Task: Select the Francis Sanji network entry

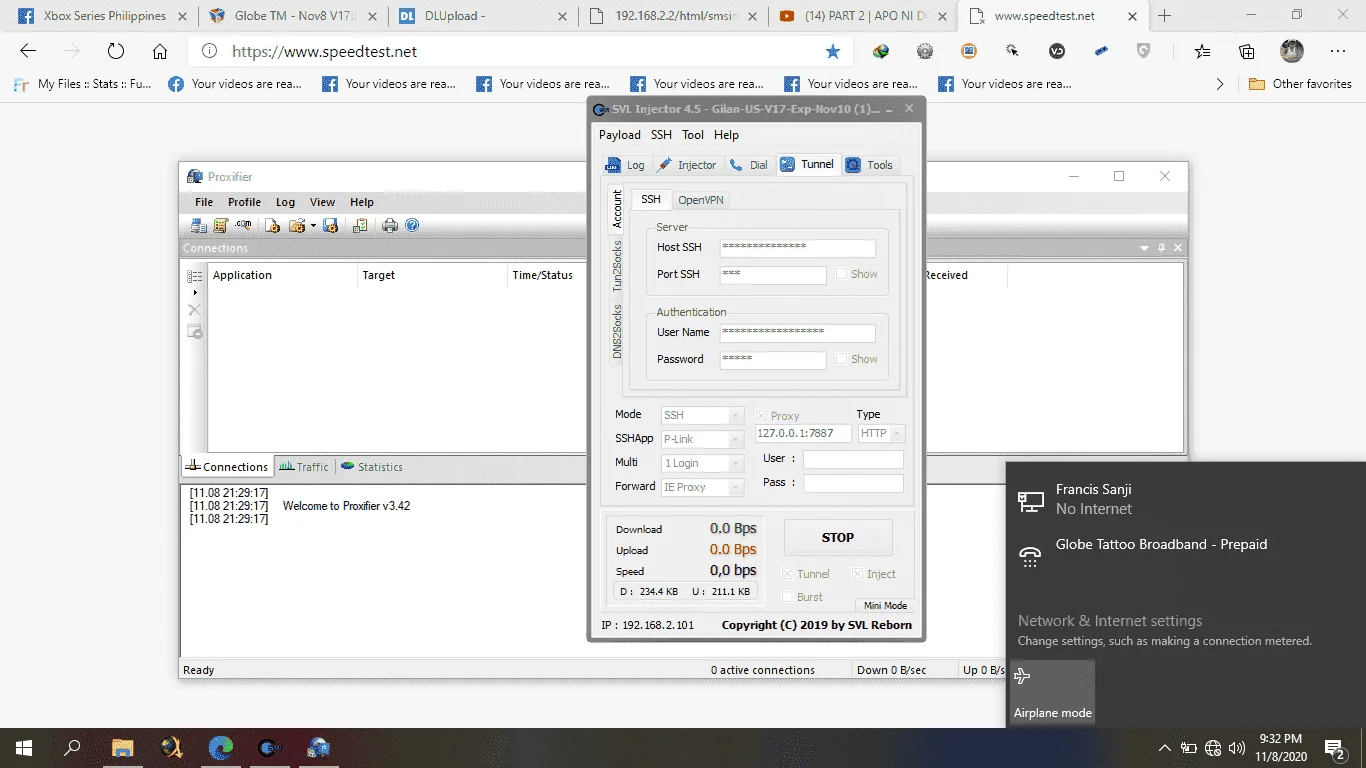Action: point(1185,500)
